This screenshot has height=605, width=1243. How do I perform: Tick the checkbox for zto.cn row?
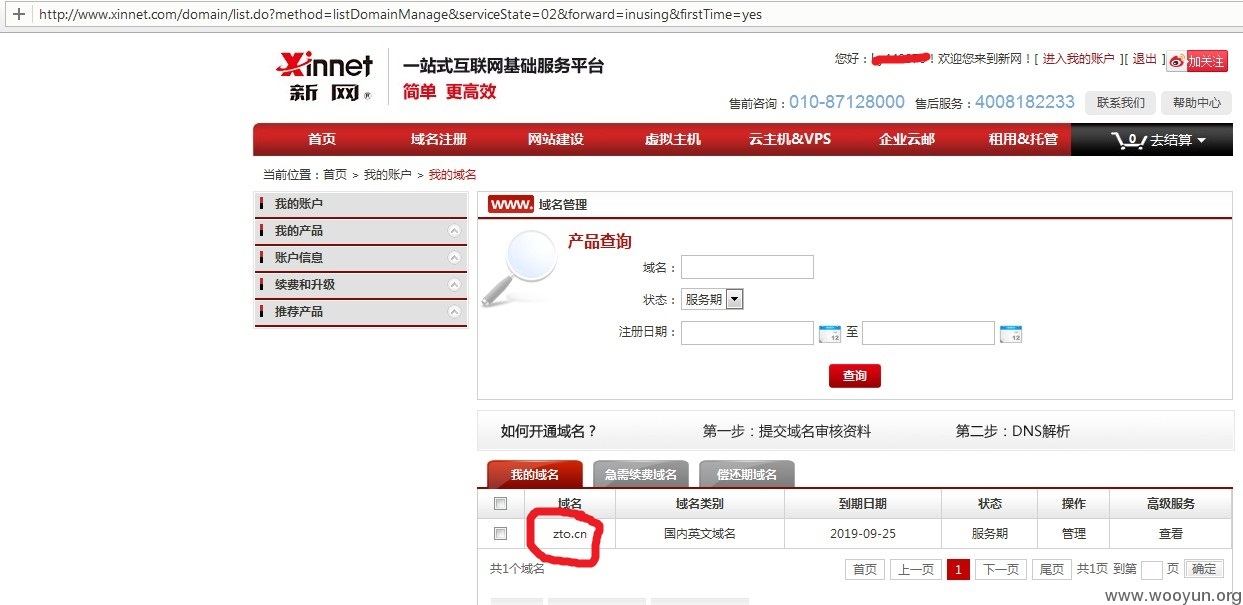point(500,534)
